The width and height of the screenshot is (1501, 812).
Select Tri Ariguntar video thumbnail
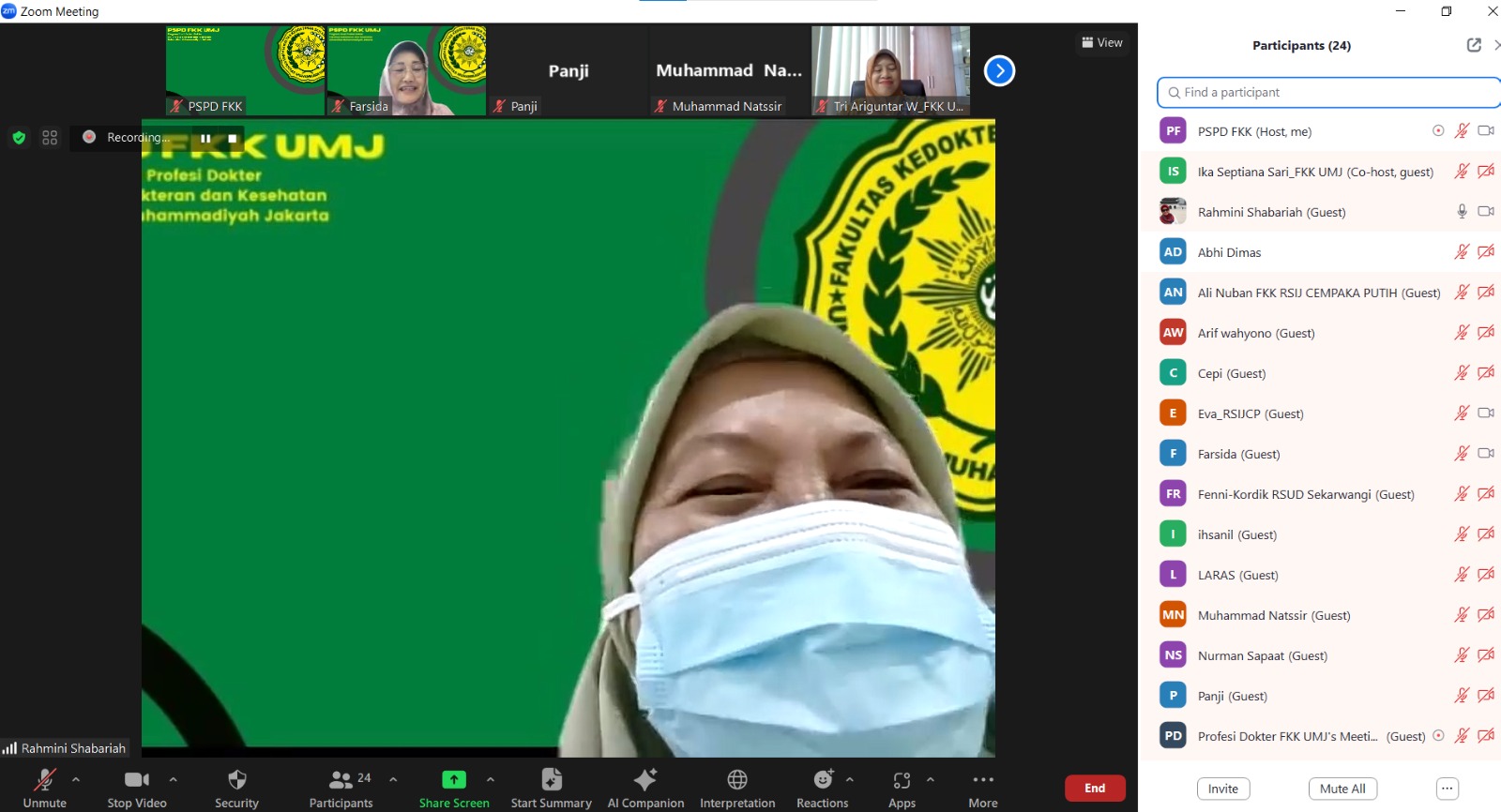pos(890,70)
